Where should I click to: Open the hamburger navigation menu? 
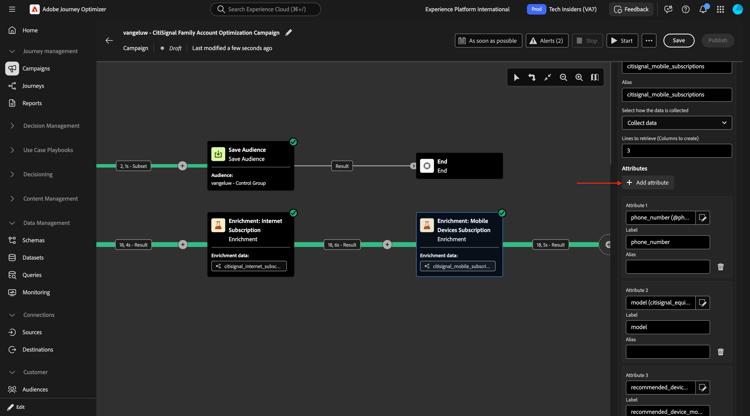(12, 9)
